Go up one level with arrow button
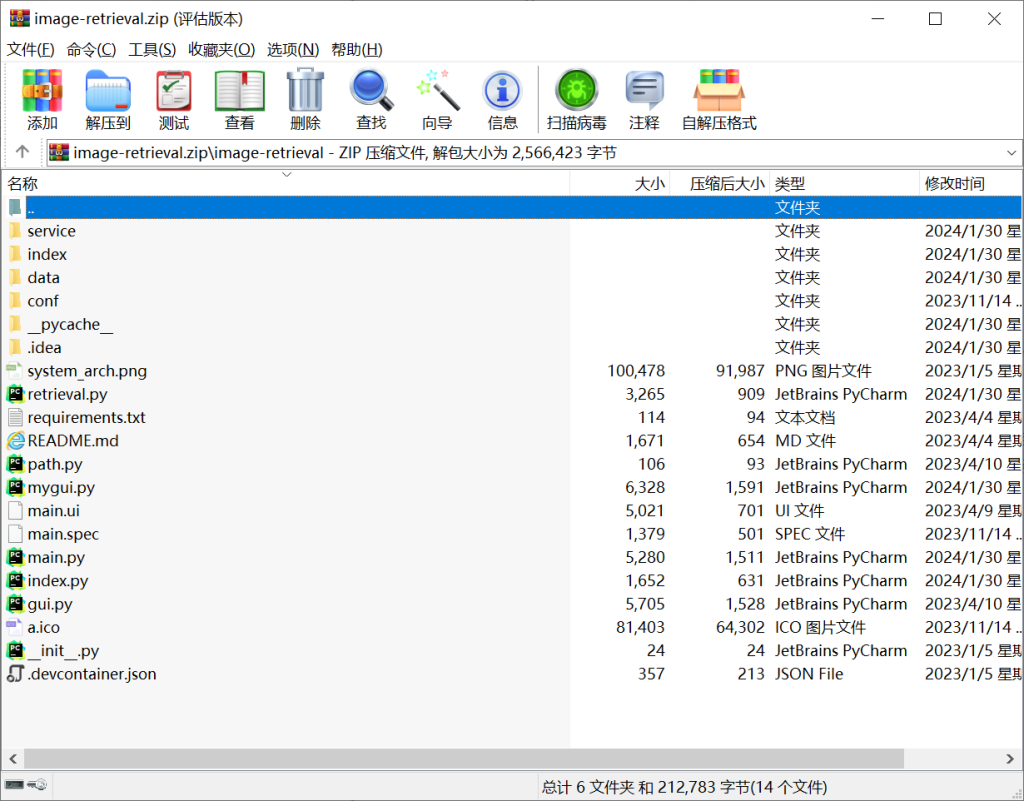Screen dimensions: 1024x801 pyautogui.click(x=22, y=153)
